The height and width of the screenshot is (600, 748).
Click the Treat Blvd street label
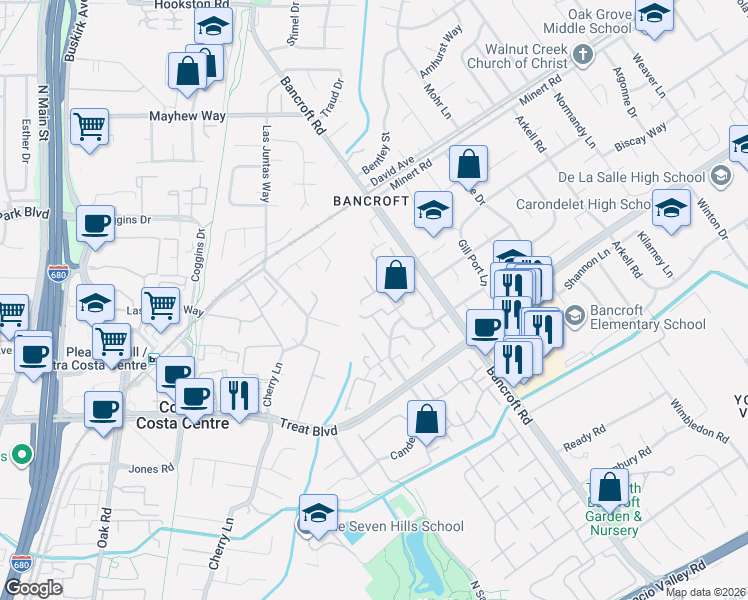tap(309, 427)
